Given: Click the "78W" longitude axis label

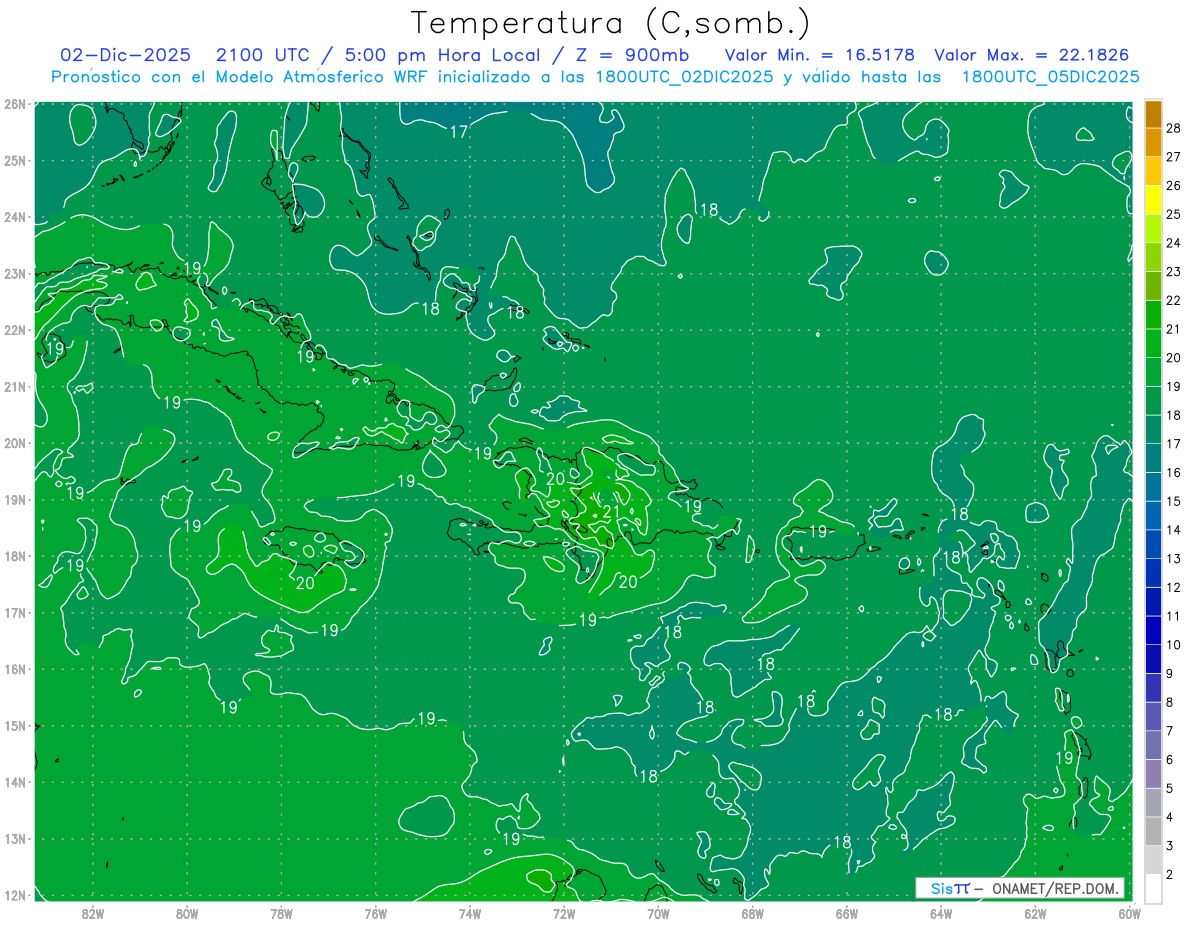Looking at the screenshot, I should (281, 913).
